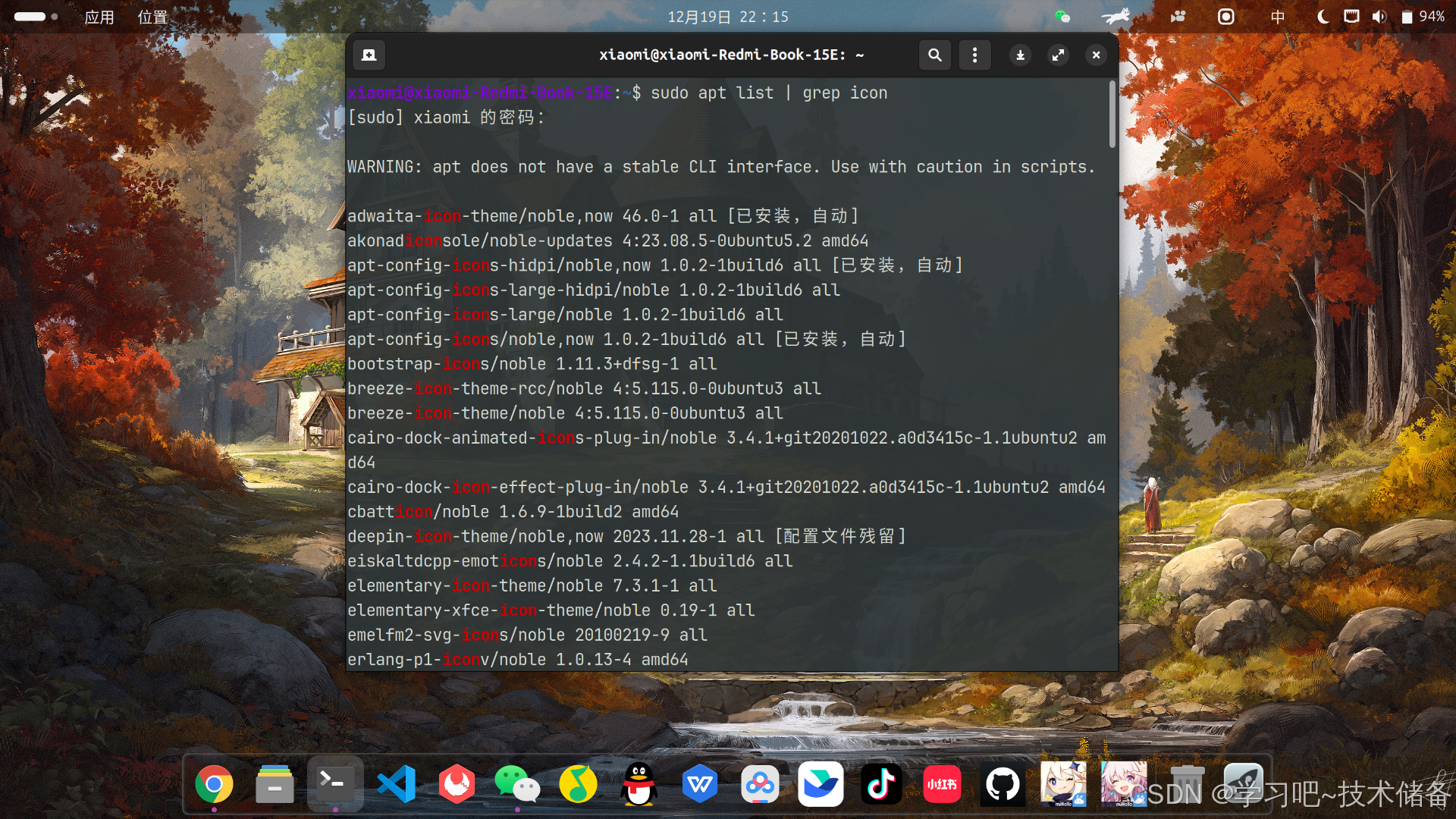1456x819 pixels.
Task: Click the cbatticon package line
Action: point(513,512)
